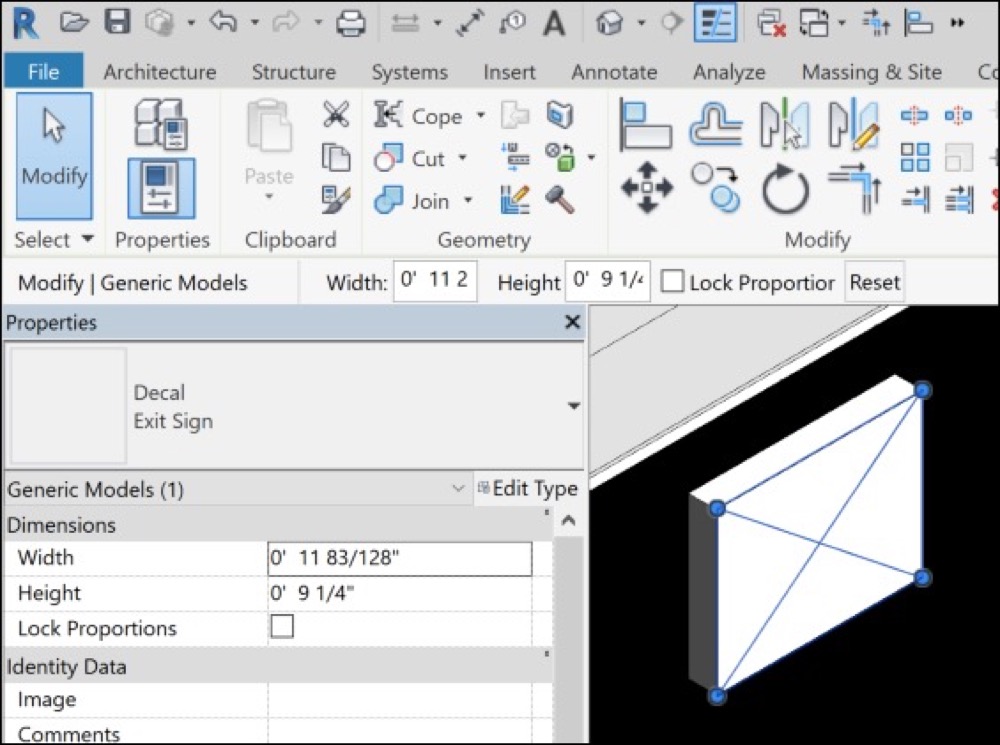The image size is (1000, 745).
Task: Open the Massing & Site ribbon tab
Action: [871, 71]
